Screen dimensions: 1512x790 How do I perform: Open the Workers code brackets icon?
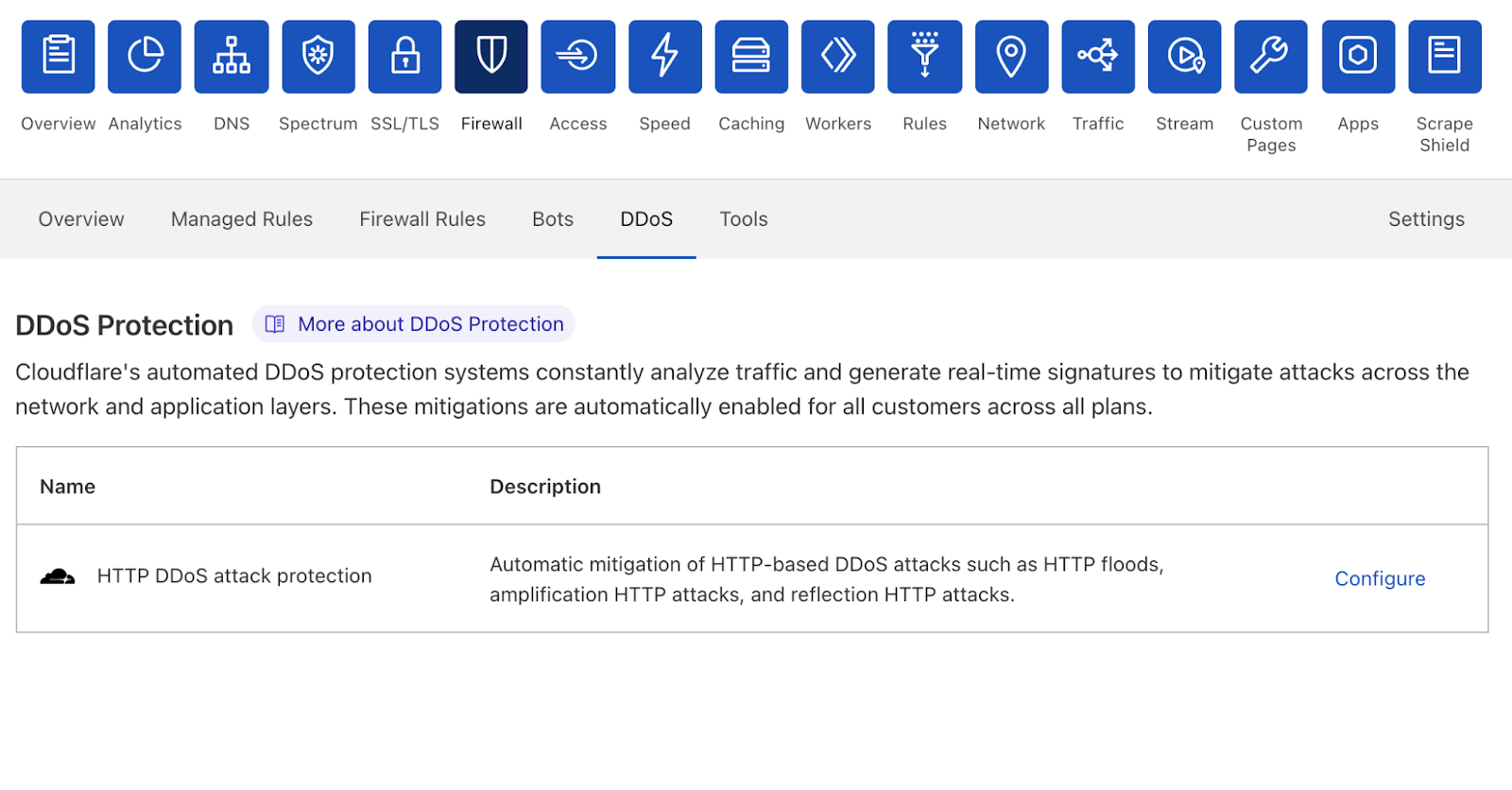click(x=838, y=57)
